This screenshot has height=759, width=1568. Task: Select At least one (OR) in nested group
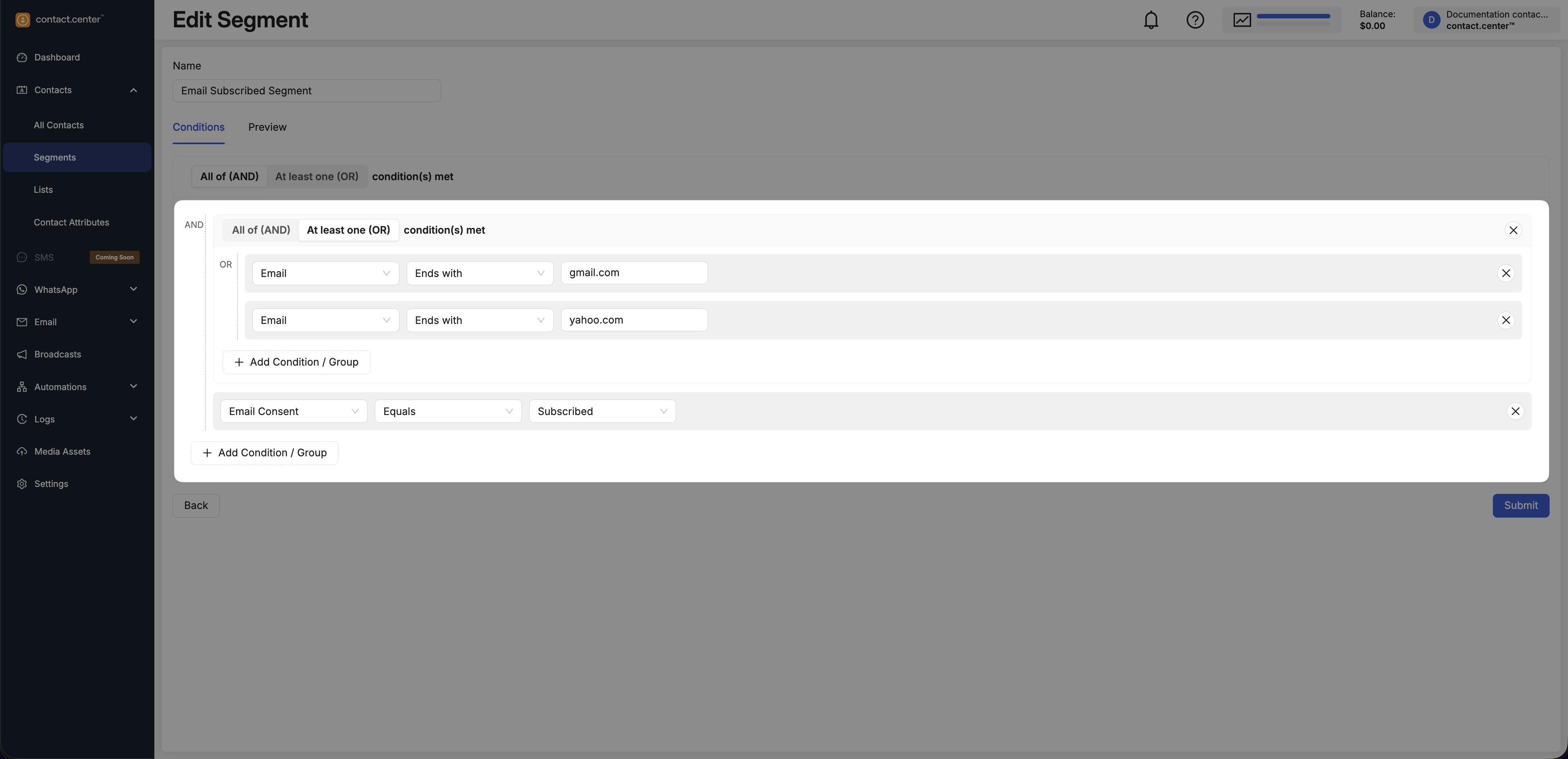348,230
